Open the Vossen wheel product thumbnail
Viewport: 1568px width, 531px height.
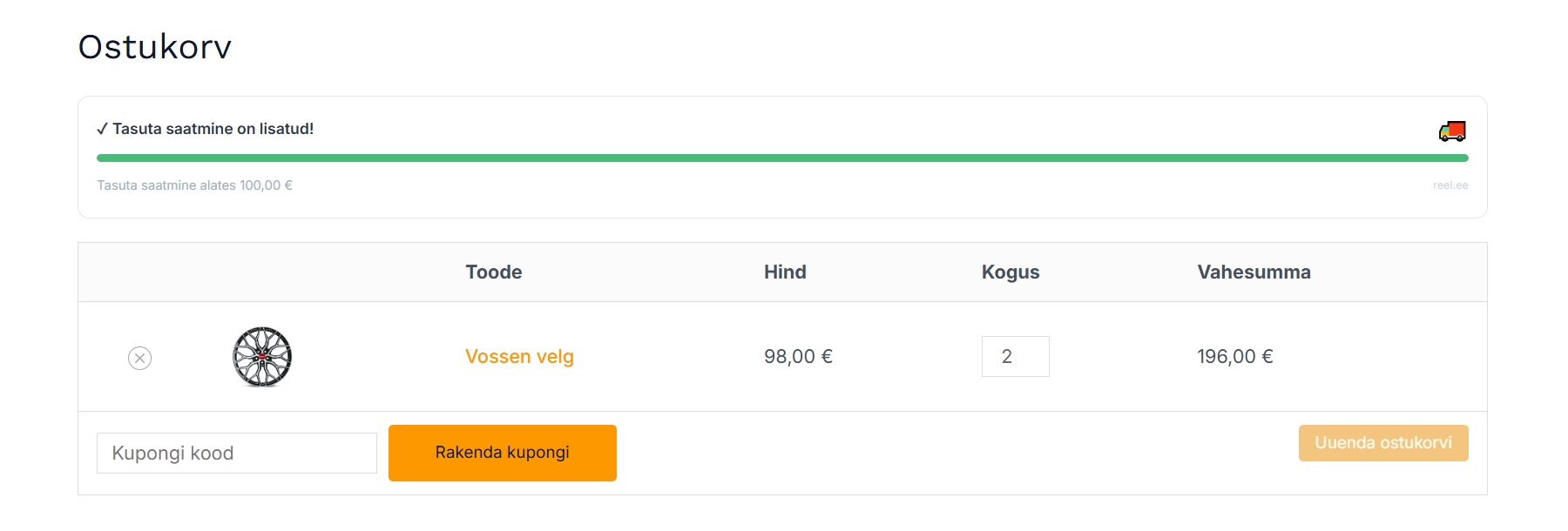click(262, 357)
